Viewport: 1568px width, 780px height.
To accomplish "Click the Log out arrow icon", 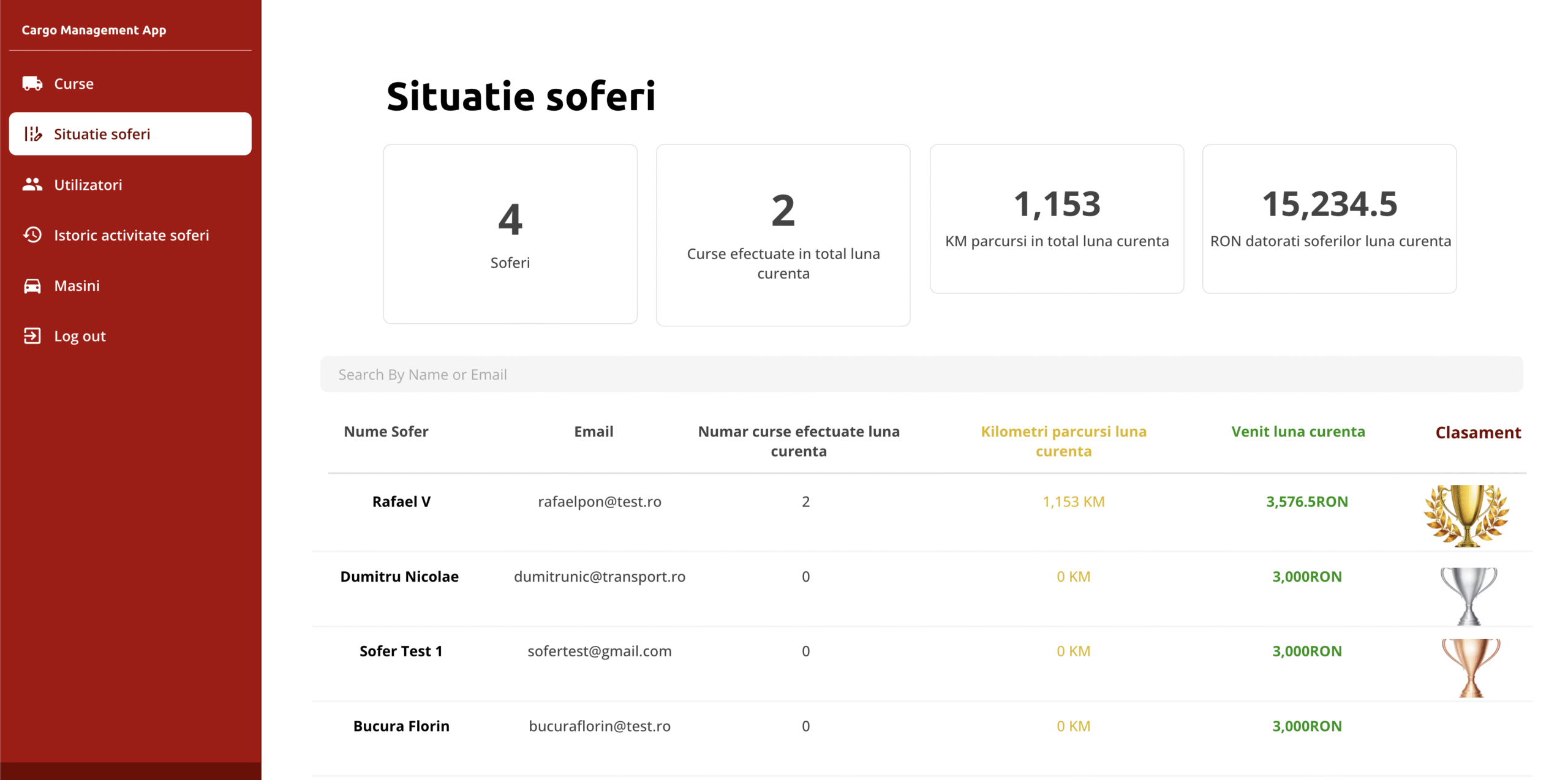I will pos(32,336).
